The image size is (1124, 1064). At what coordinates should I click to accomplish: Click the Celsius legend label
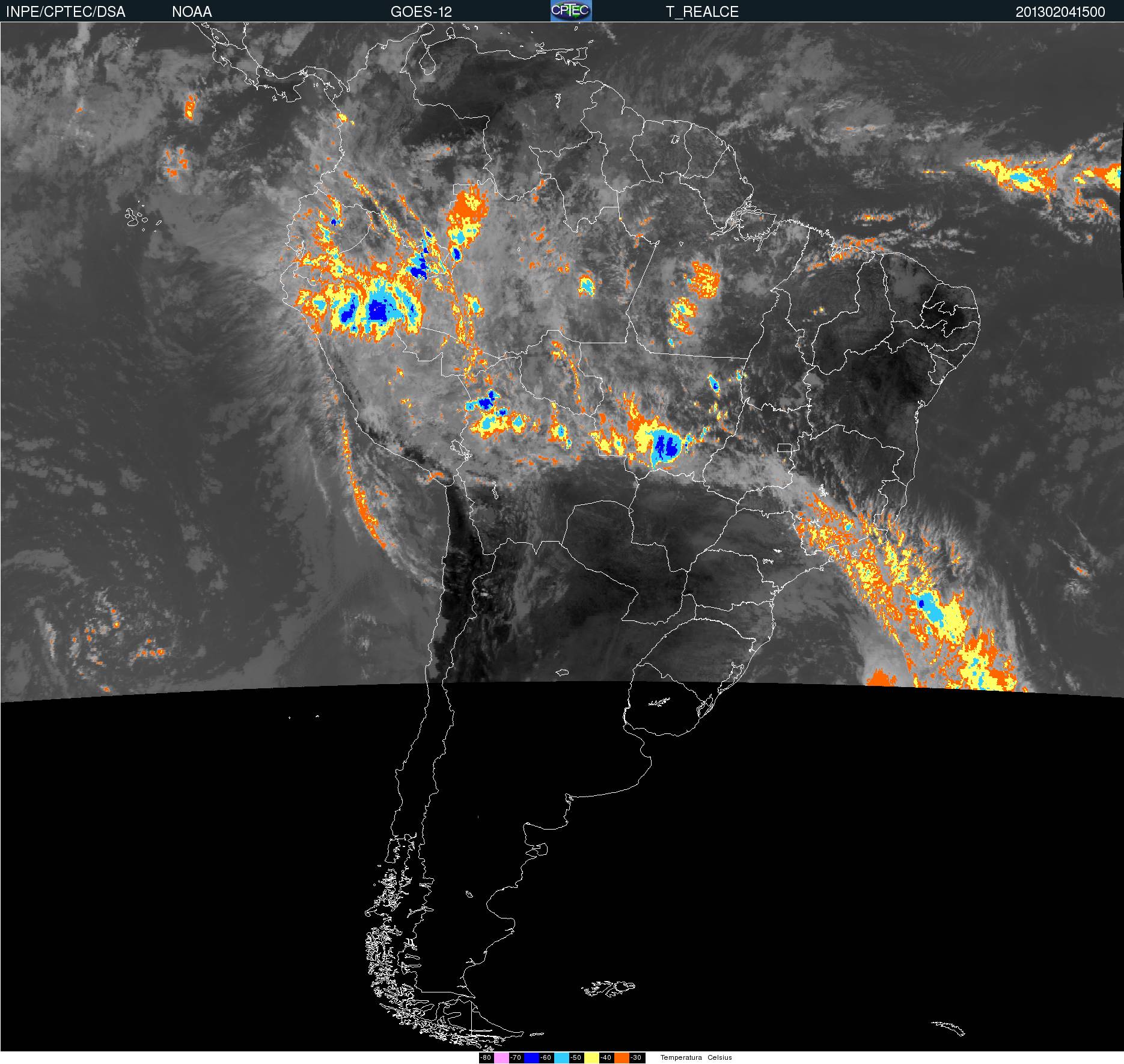720,1058
